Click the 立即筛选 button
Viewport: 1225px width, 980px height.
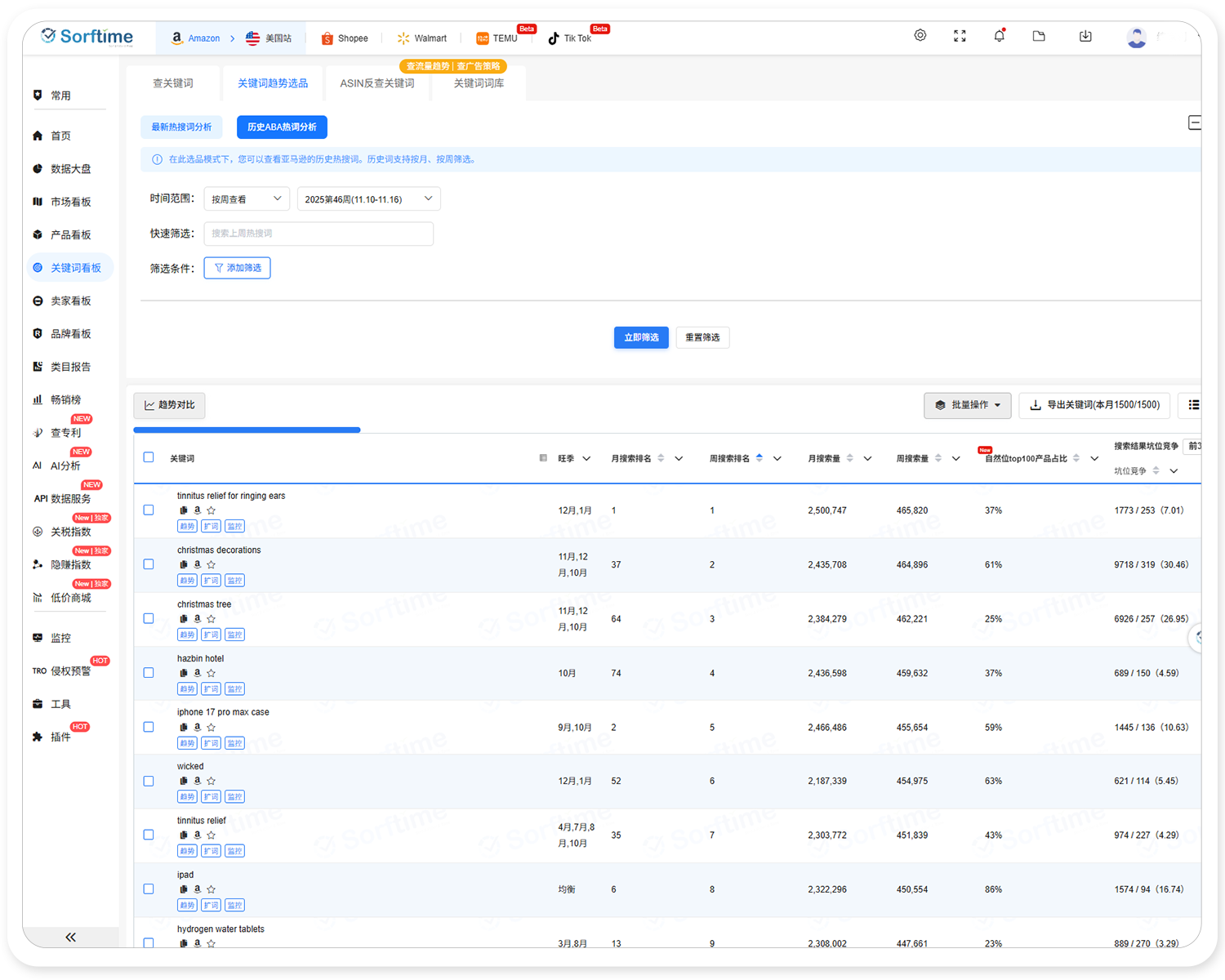point(641,337)
